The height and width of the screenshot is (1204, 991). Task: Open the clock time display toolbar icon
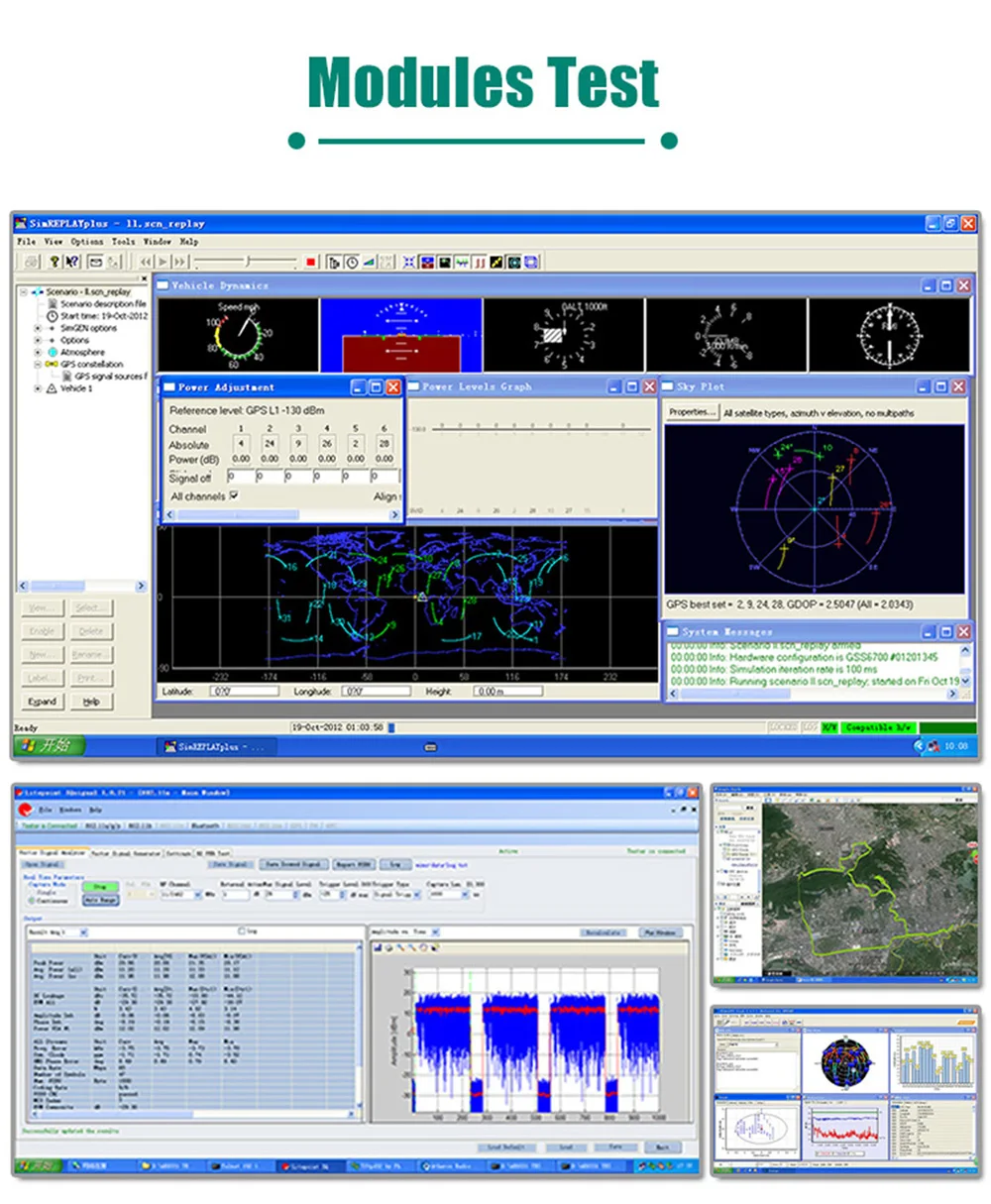click(x=352, y=263)
